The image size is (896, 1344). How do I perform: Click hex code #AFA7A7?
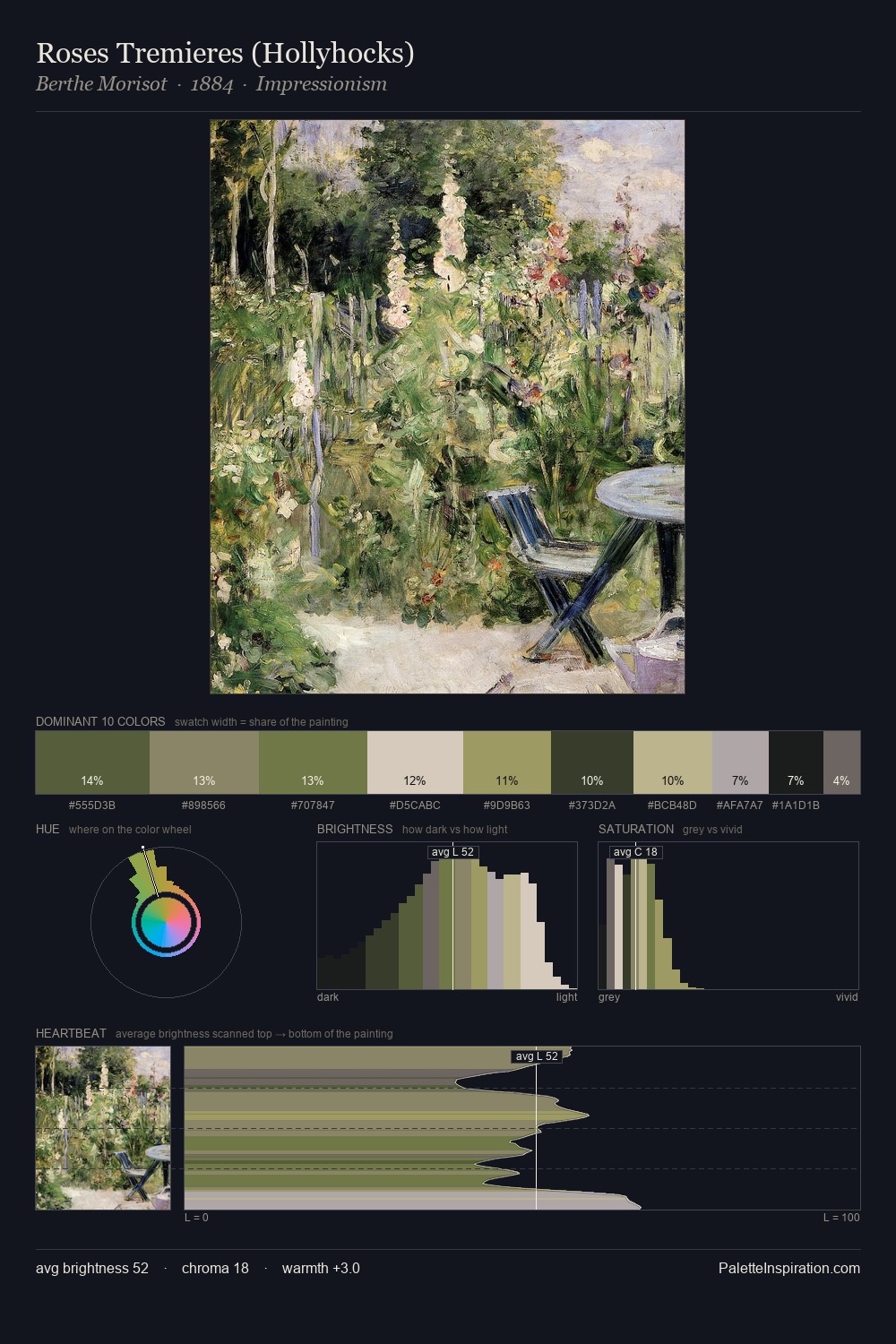pos(740,806)
